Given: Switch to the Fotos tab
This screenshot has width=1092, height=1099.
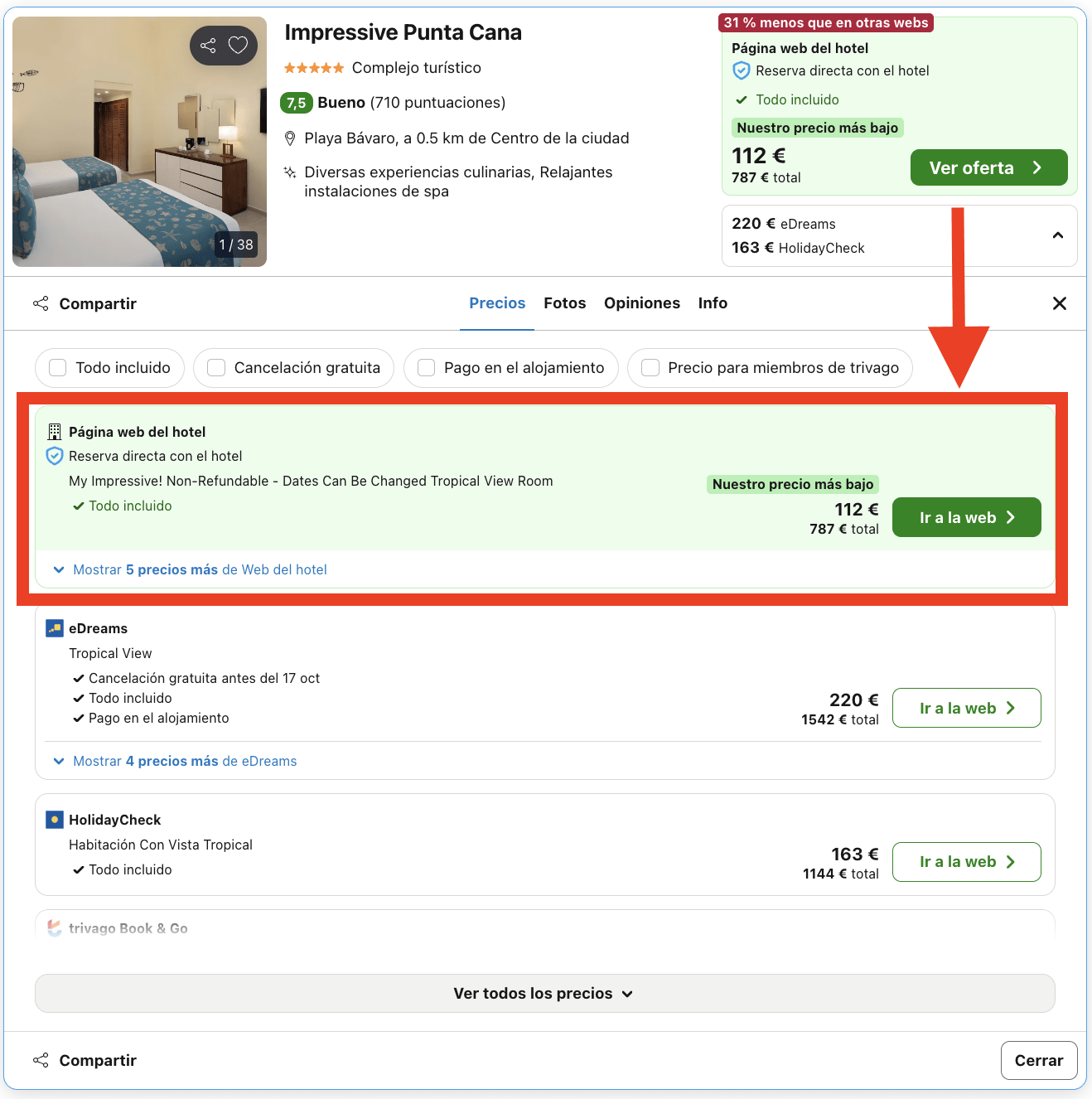Looking at the screenshot, I should pos(564,303).
